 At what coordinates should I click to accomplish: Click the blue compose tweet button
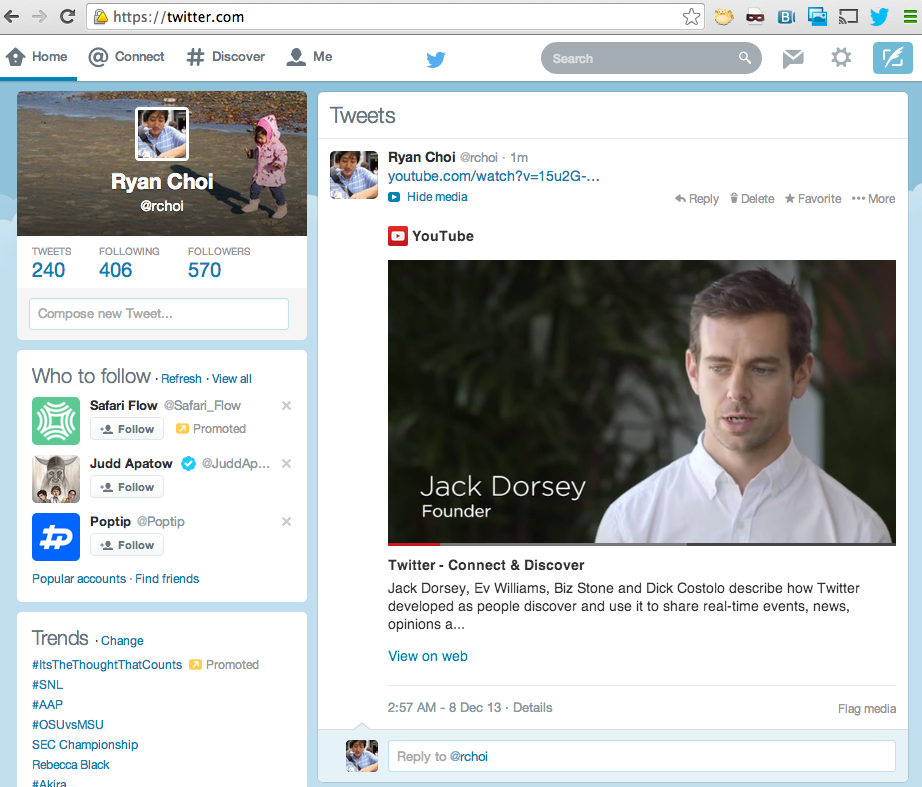point(893,58)
